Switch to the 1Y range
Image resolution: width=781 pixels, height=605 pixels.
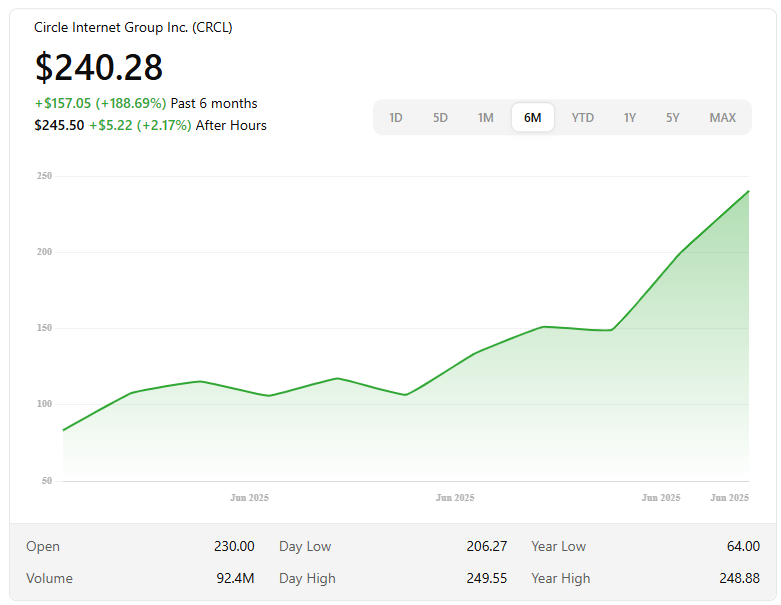(x=630, y=118)
